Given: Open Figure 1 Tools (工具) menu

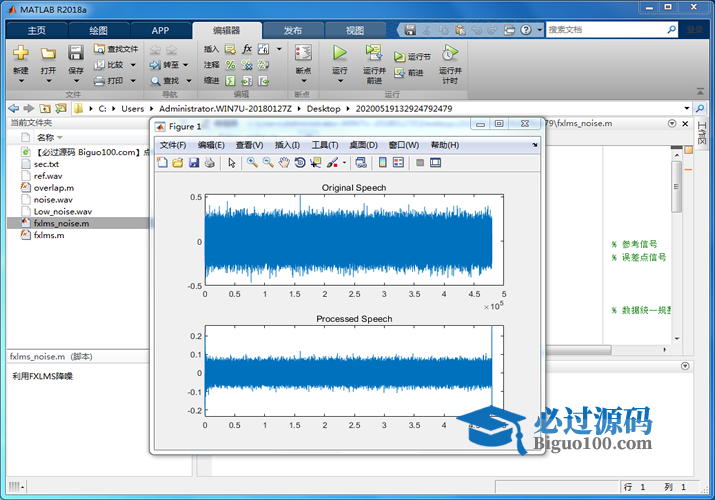Looking at the screenshot, I should point(325,145).
